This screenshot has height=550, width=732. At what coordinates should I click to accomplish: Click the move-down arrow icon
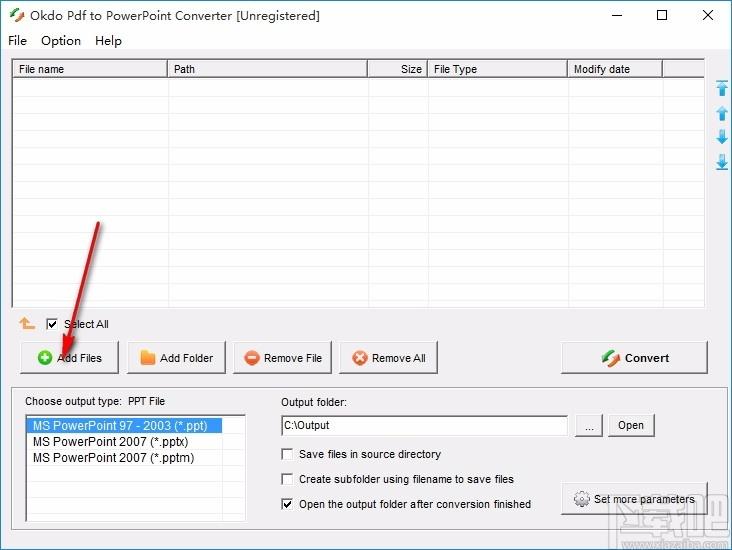click(x=722, y=137)
